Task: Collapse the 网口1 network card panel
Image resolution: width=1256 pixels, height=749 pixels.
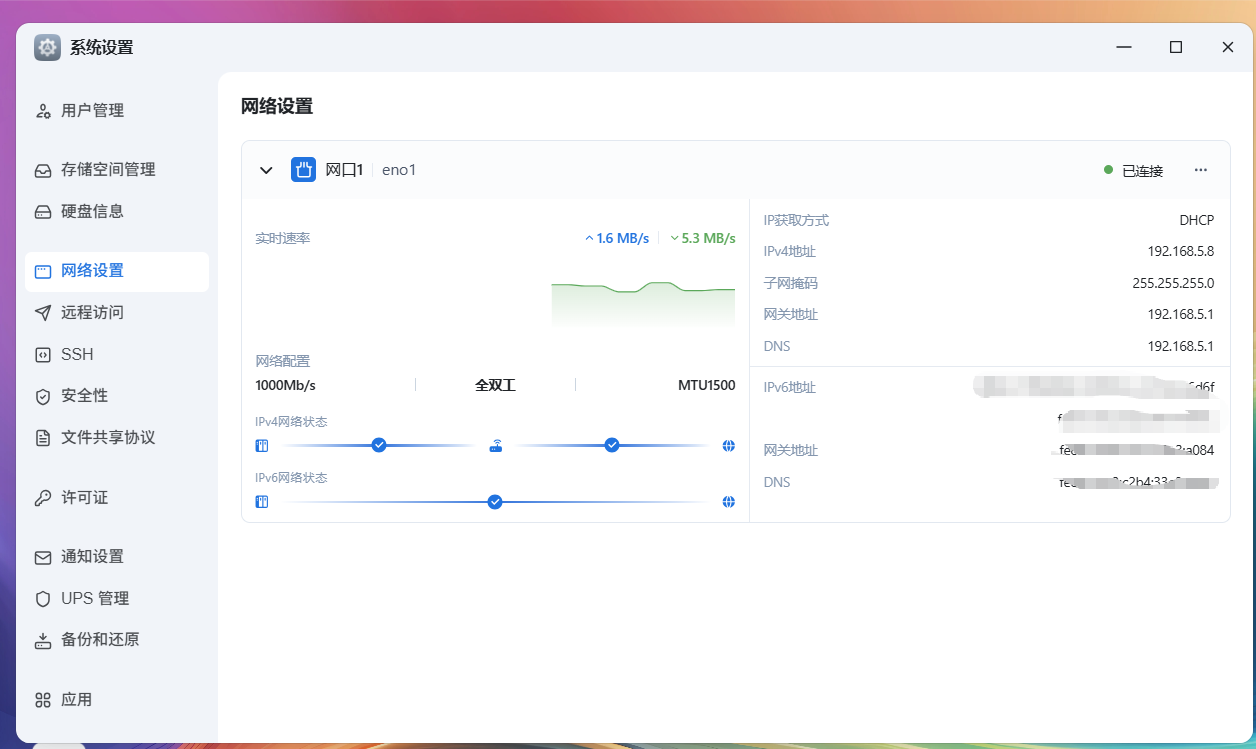Action: pyautogui.click(x=266, y=170)
